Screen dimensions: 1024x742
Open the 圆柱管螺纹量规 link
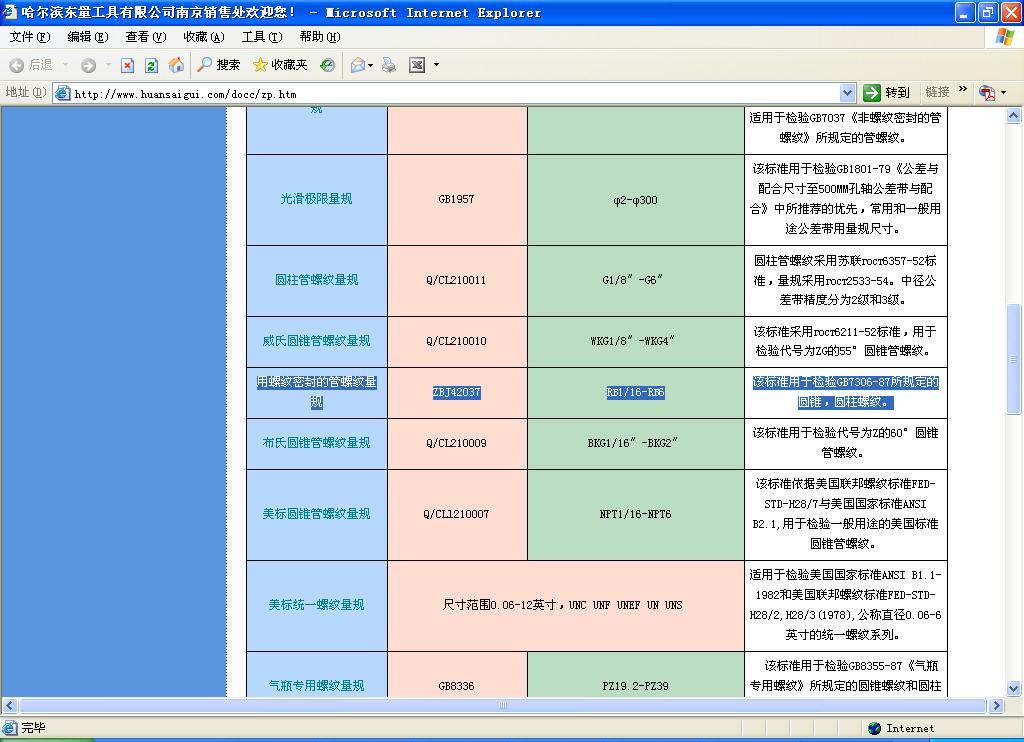coord(316,280)
